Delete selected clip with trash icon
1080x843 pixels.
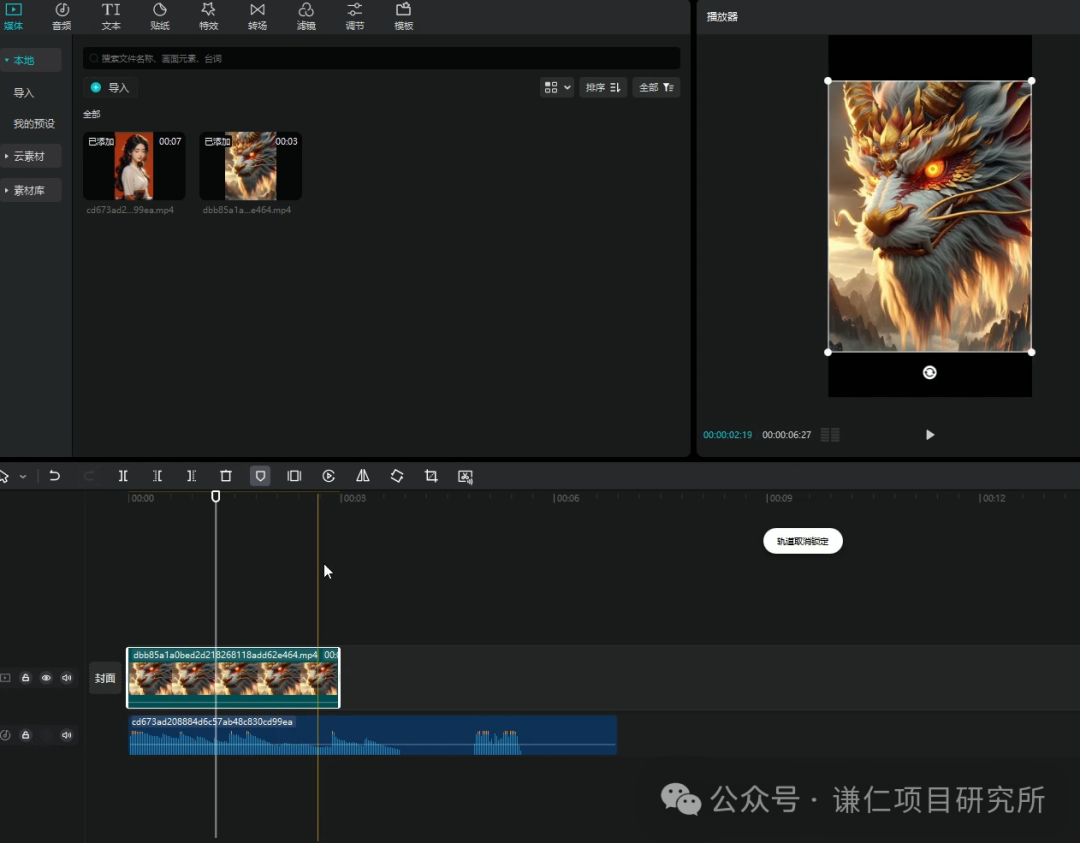tap(226, 476)
